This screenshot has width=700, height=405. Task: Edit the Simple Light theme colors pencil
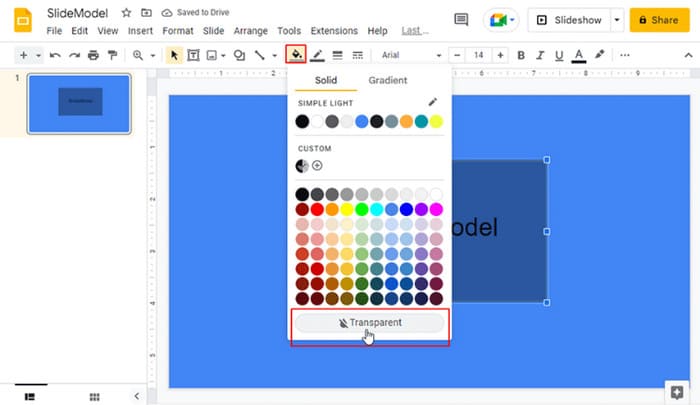pos(433,102)
